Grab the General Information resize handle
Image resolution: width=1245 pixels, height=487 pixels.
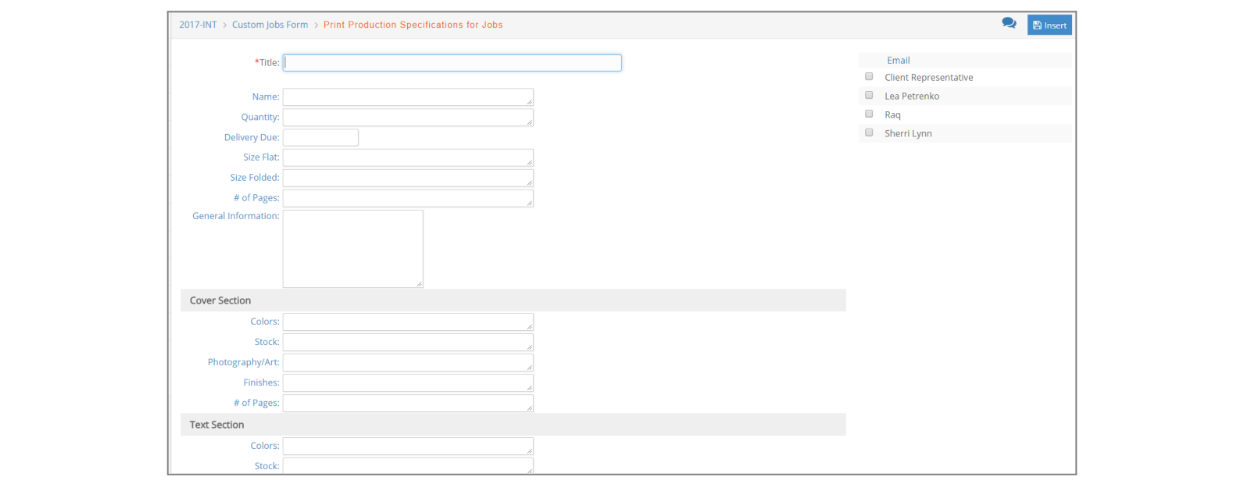pos(419,284)
